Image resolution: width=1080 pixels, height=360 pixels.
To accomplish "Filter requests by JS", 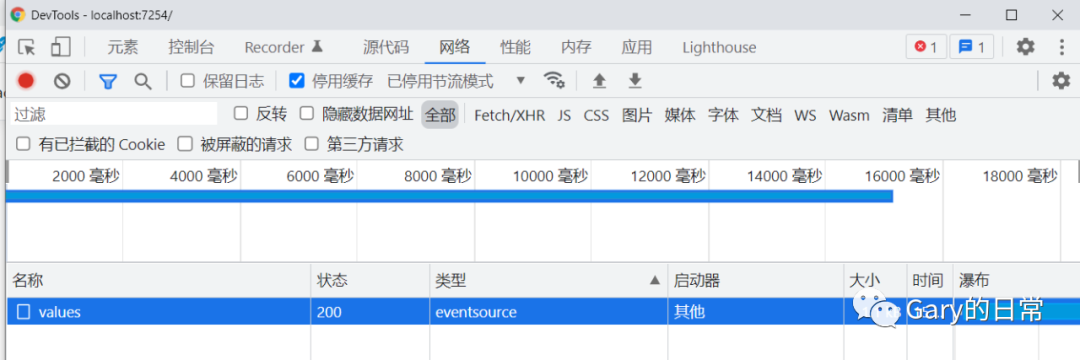I will coord(564,115).
